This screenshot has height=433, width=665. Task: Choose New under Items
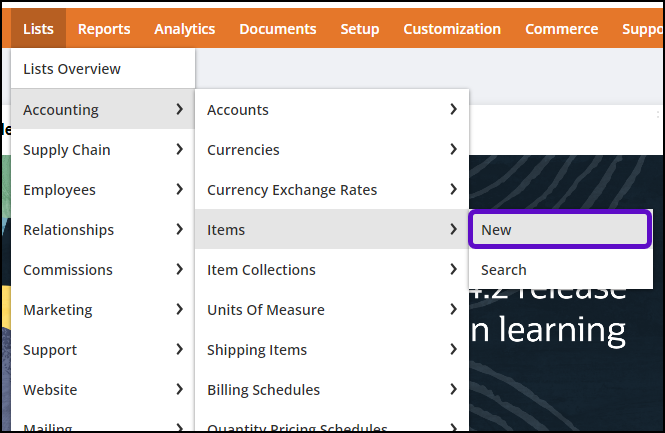coord(560,230)
